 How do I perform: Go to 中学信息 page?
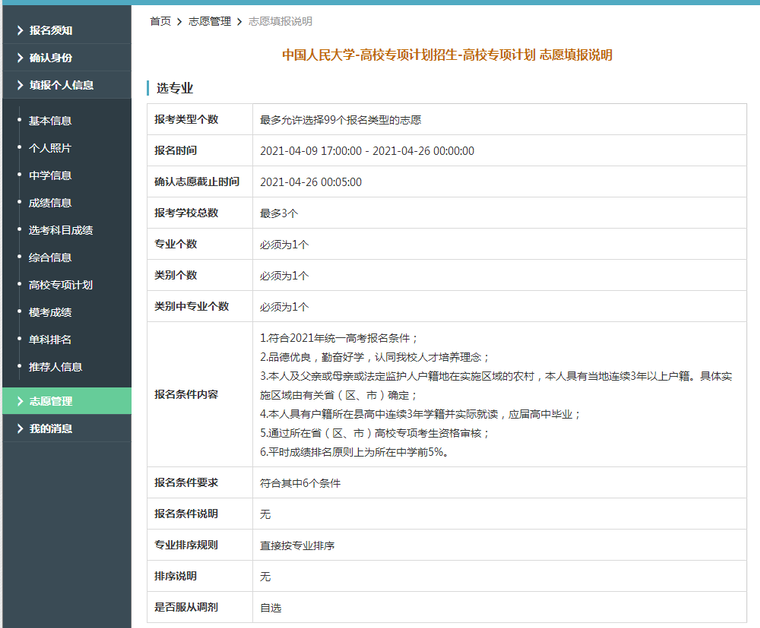[x=50, y=175]
